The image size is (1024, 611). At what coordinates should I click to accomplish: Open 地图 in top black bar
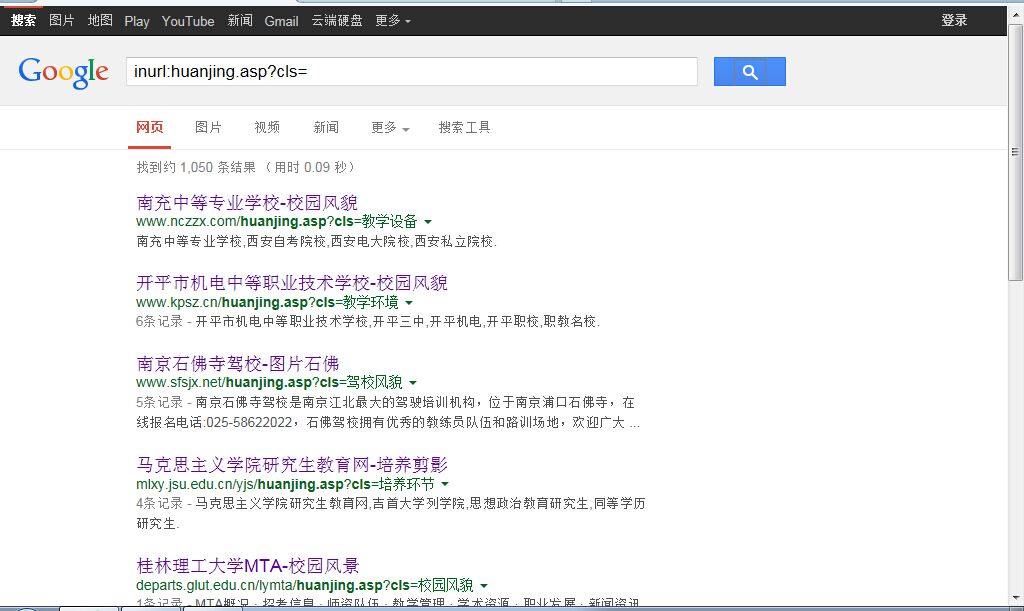coord(100,20)
